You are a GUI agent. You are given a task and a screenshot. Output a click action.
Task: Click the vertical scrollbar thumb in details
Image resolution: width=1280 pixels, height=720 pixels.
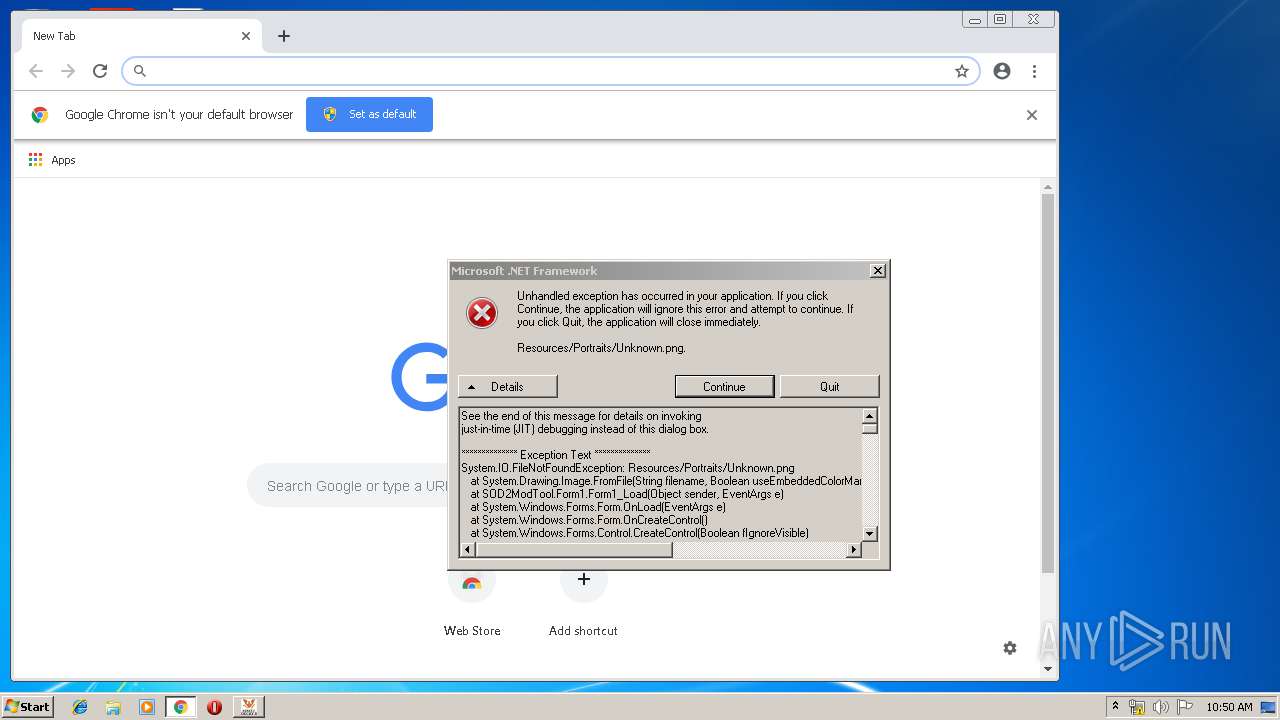tap(870, 429)
